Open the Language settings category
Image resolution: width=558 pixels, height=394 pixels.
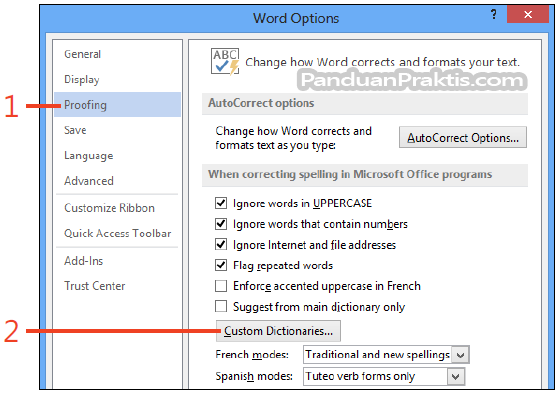(117, 156)
